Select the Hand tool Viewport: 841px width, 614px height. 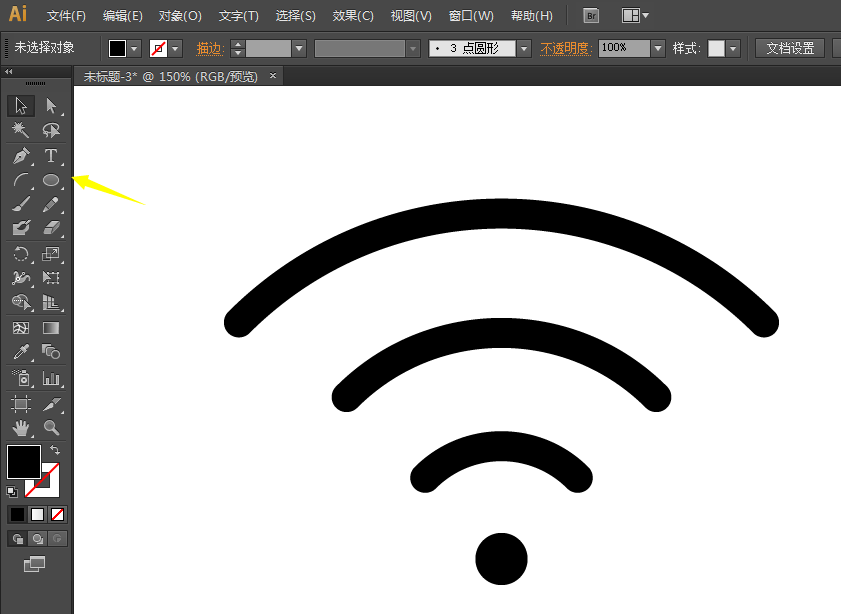22,427
